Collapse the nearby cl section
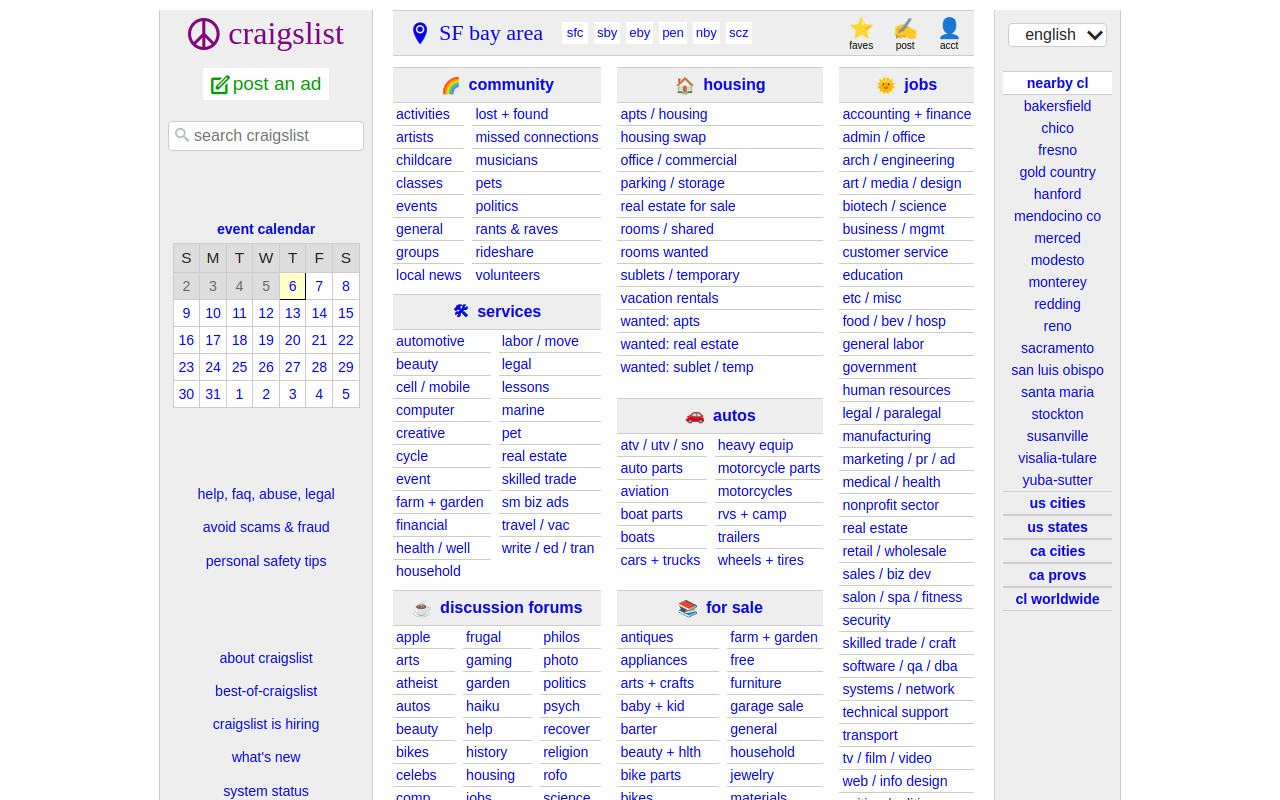The height and width of the screenshot is (800, 1280). click(x=1057, y=83)
